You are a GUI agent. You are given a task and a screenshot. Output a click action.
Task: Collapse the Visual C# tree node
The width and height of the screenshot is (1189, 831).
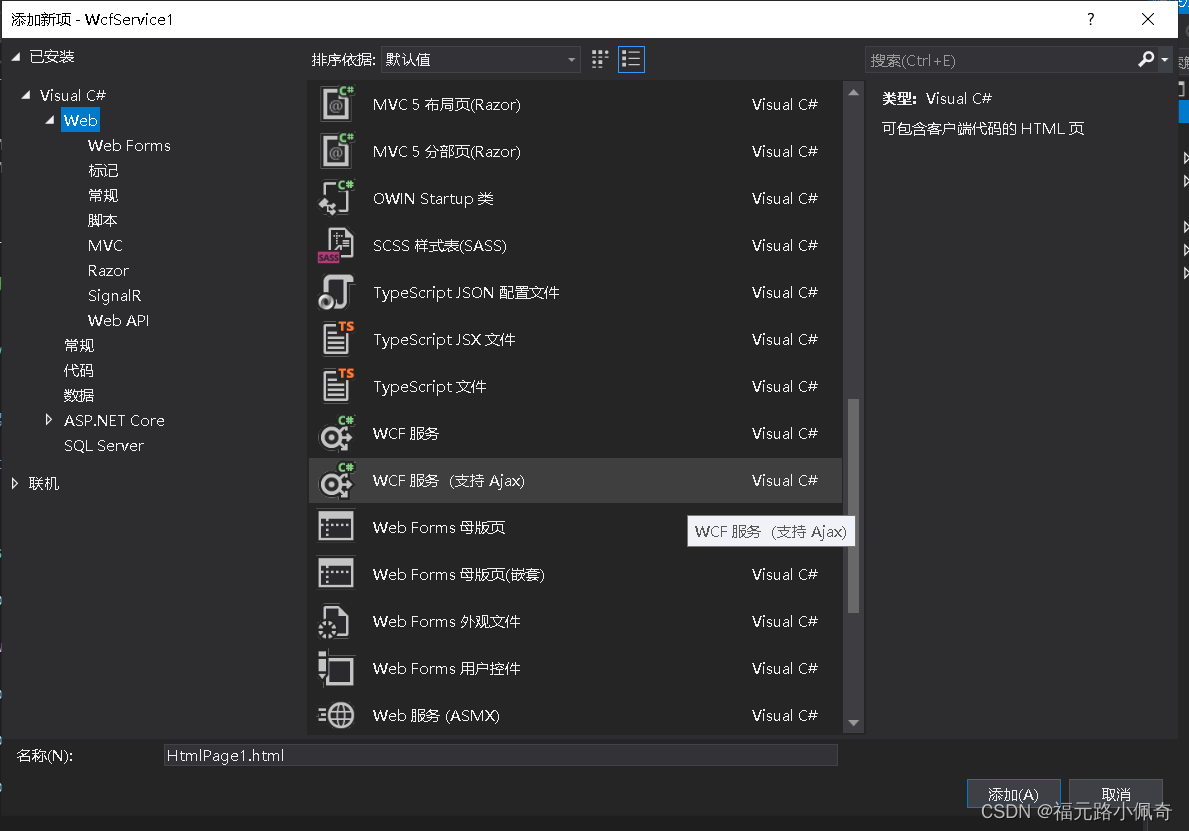click(x=25, y=95)
